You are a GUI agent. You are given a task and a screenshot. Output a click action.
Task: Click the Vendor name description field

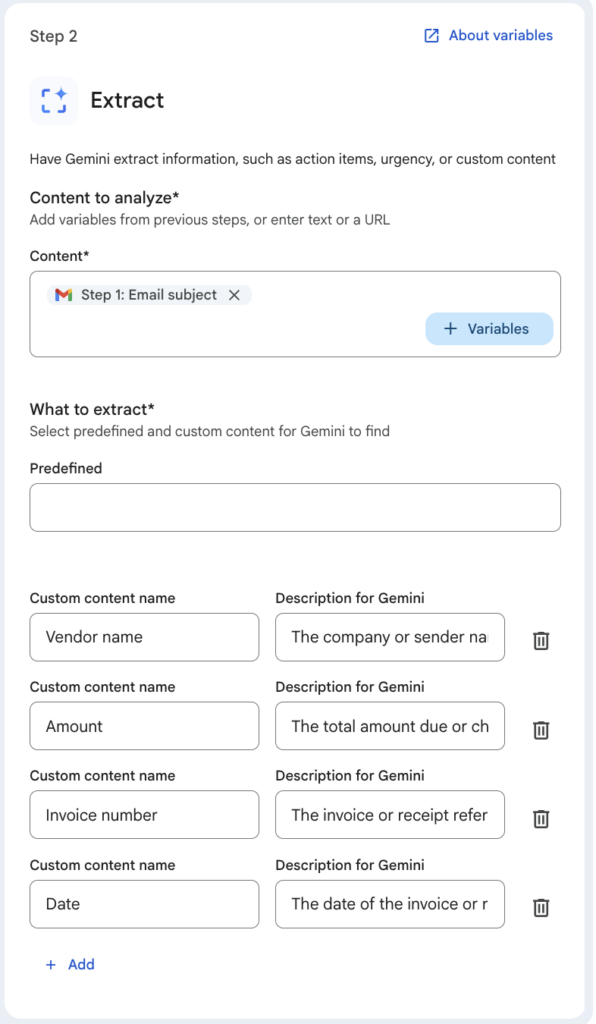(x=389, y=637)
